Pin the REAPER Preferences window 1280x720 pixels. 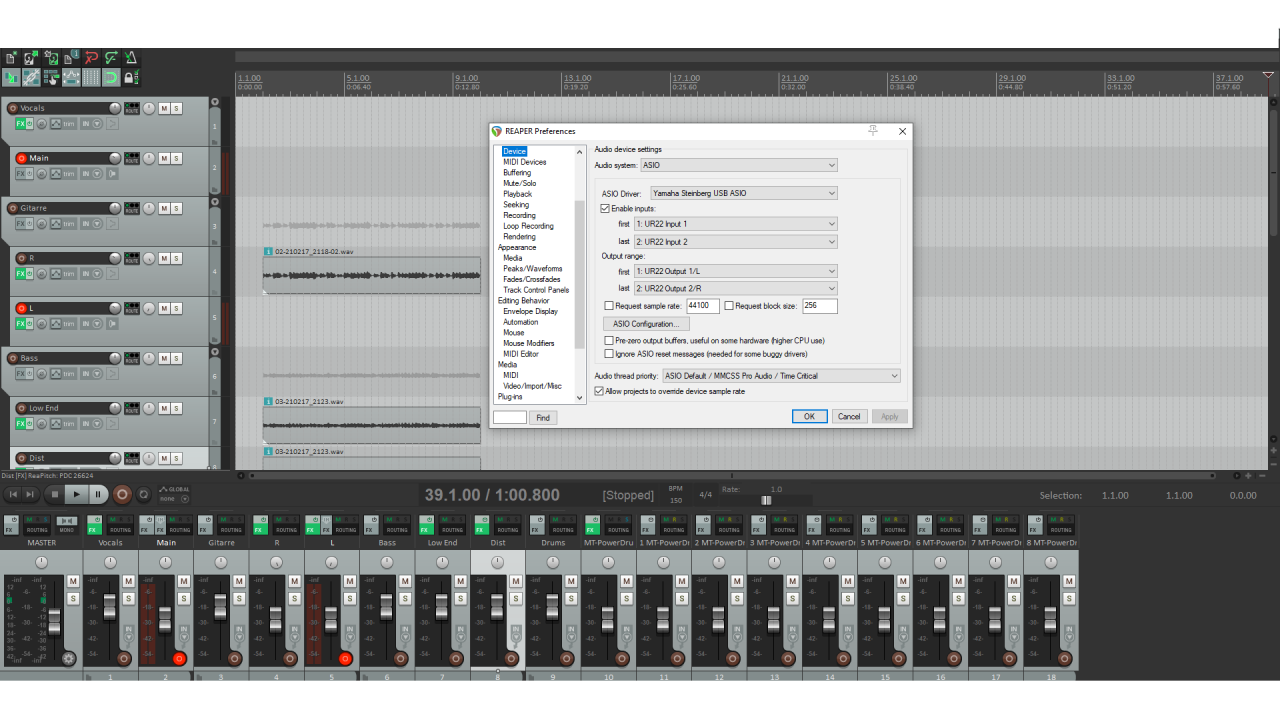tap(873, 131)
